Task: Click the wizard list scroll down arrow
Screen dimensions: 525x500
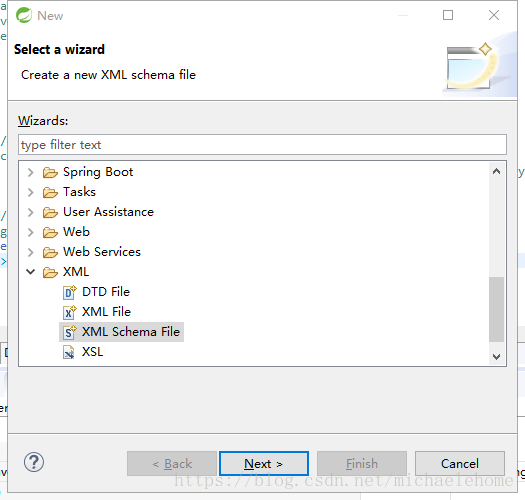Action: click(497, 356)
